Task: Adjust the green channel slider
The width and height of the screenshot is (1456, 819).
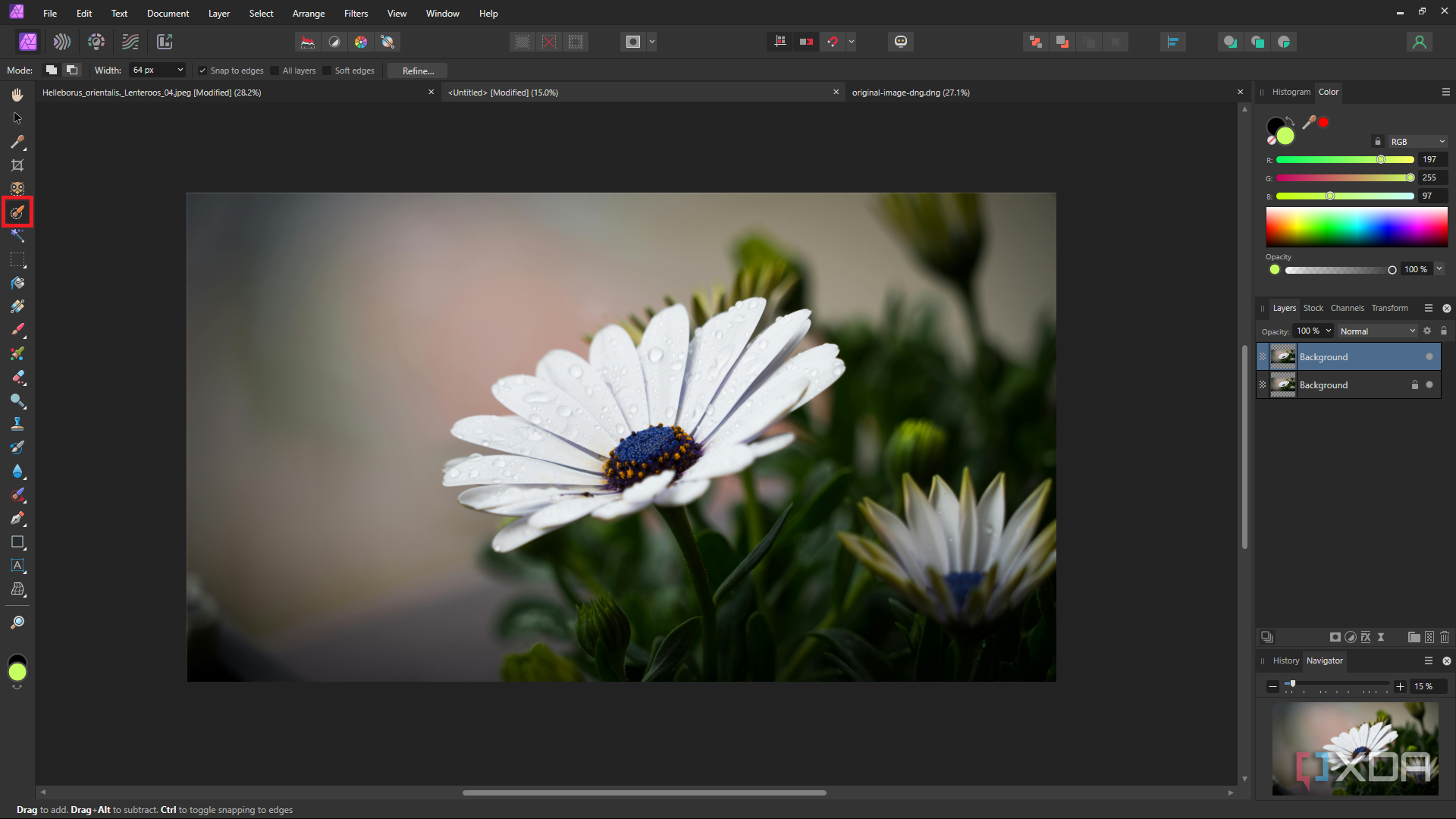Action: 1345,178
